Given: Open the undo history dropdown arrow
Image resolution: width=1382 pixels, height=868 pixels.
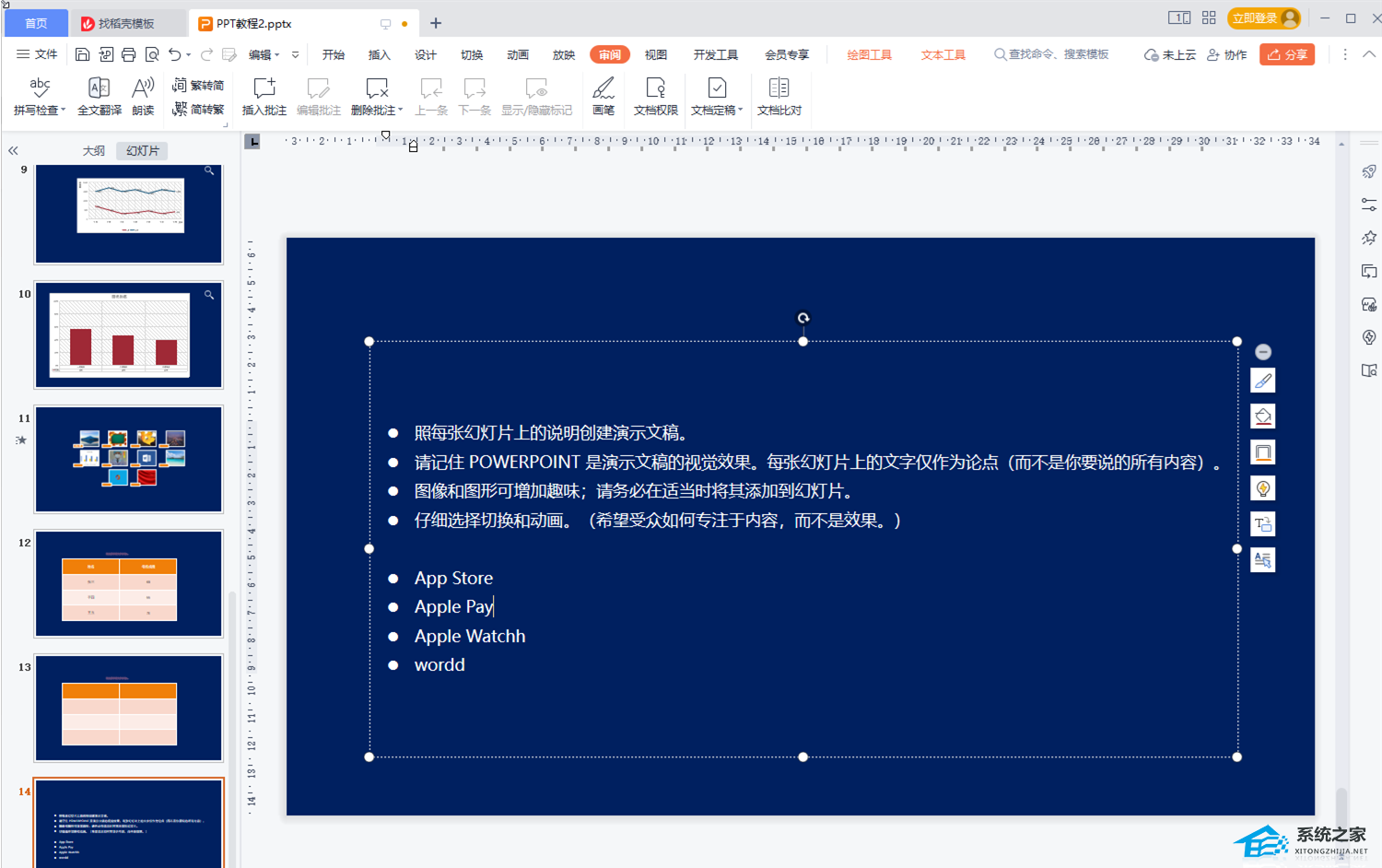Looking at the screenshot, I should pyautogui.click(x=188, y=54).
